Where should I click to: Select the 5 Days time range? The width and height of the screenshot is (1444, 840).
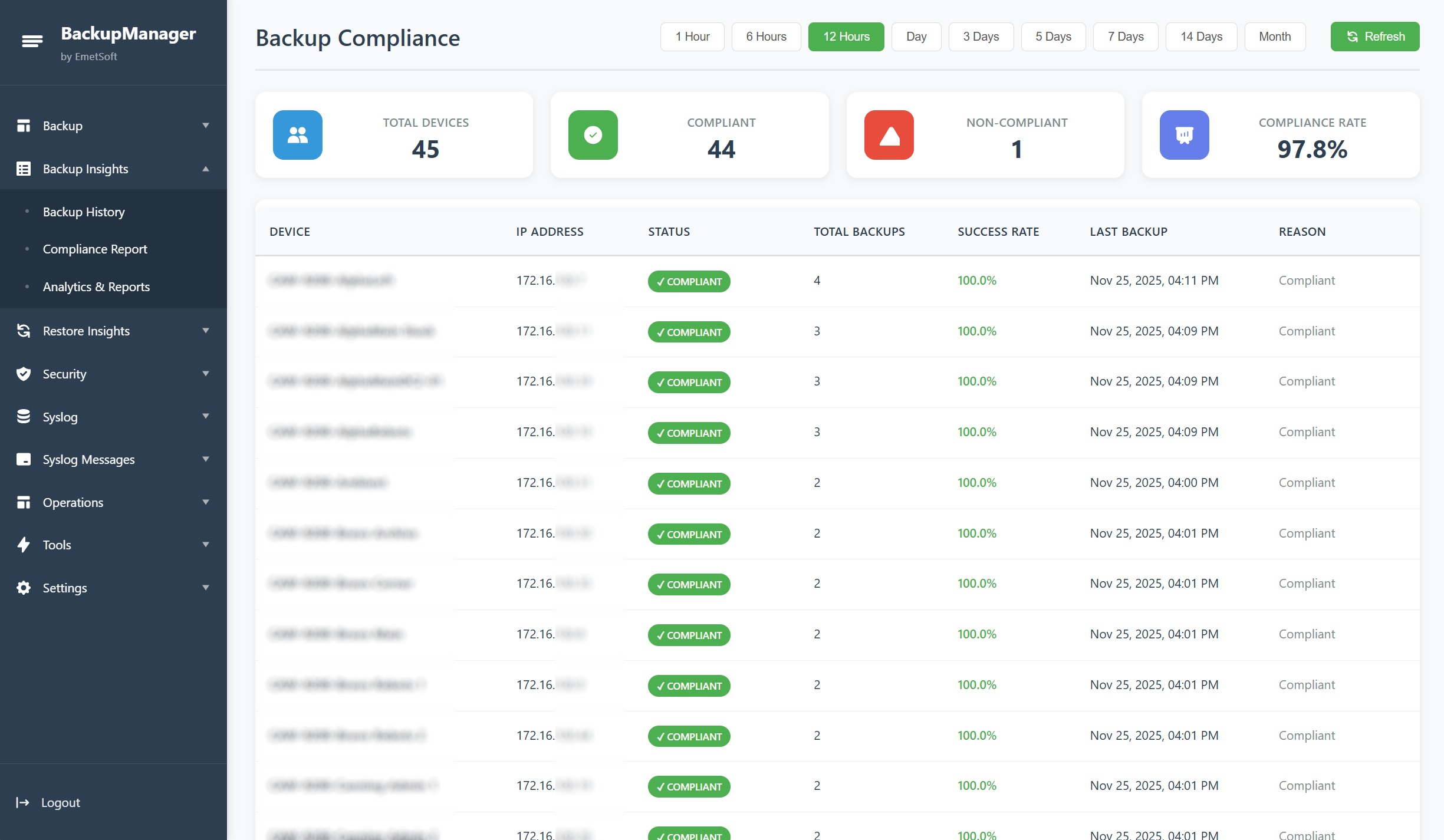(1053, 37)
